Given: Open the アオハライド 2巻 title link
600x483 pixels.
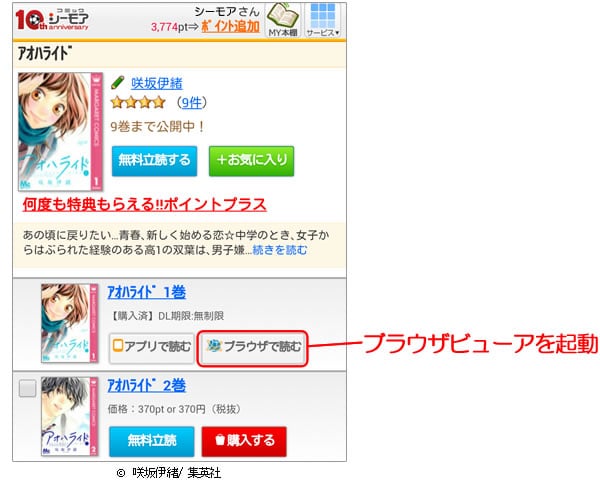Looking at the screenshot, I should 147,385.
